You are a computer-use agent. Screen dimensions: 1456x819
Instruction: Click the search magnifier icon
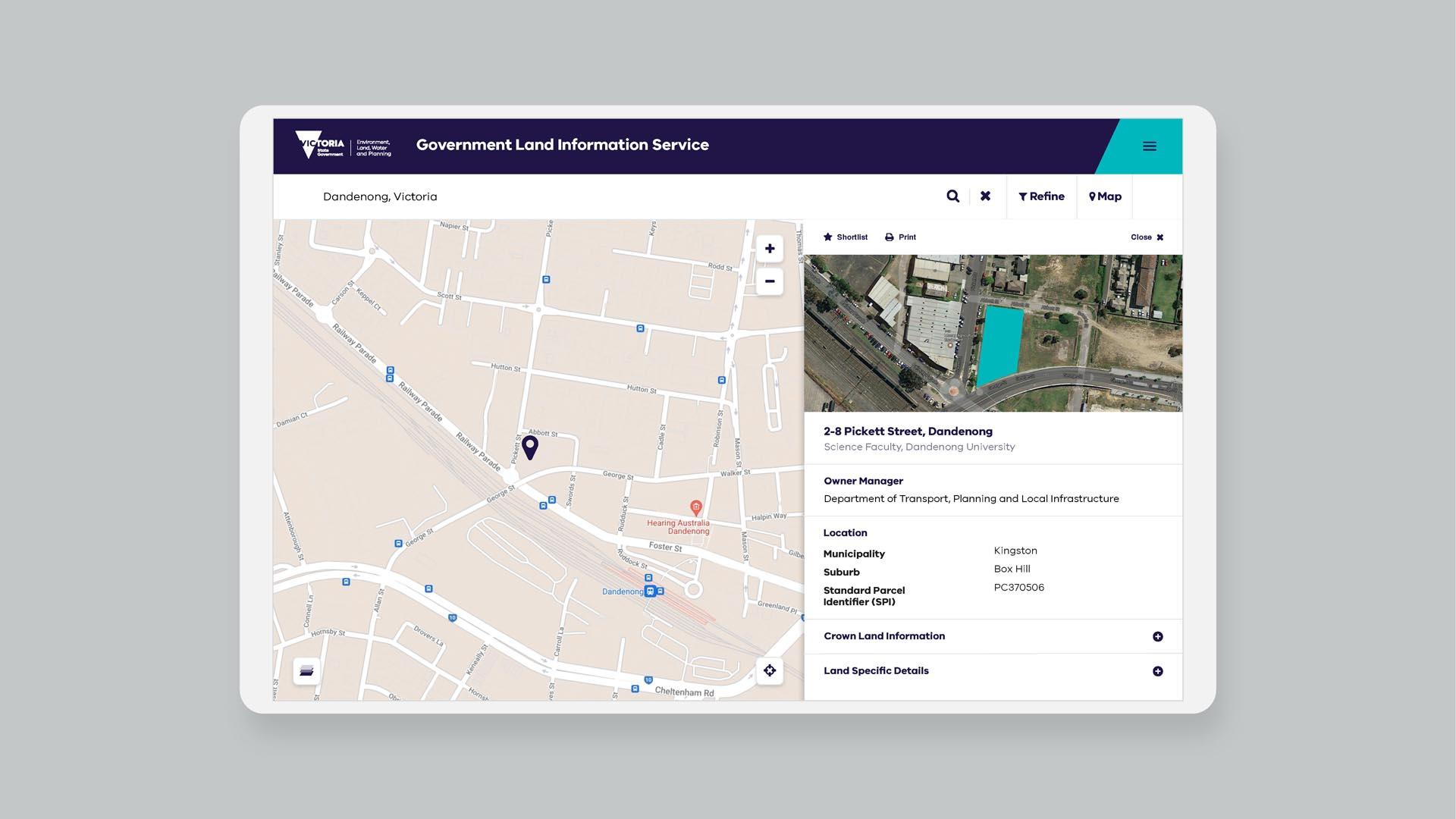952,196
